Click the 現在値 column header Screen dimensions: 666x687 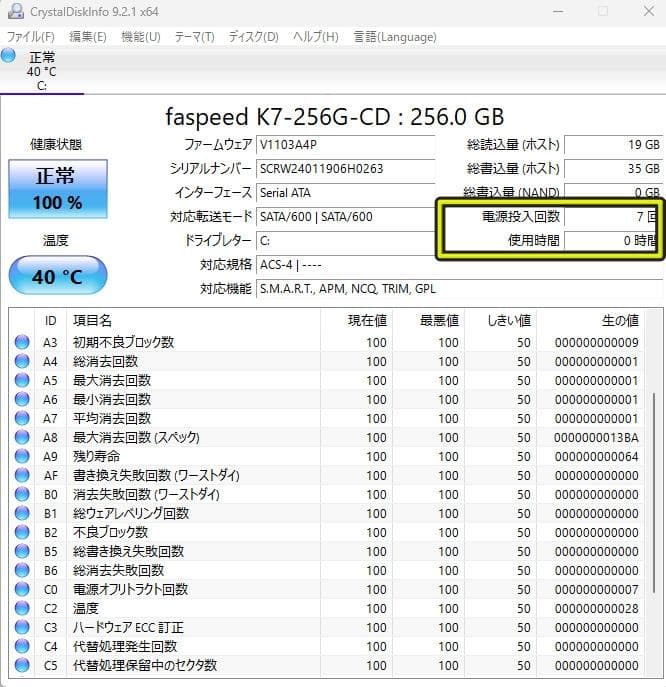pos(356,321)
